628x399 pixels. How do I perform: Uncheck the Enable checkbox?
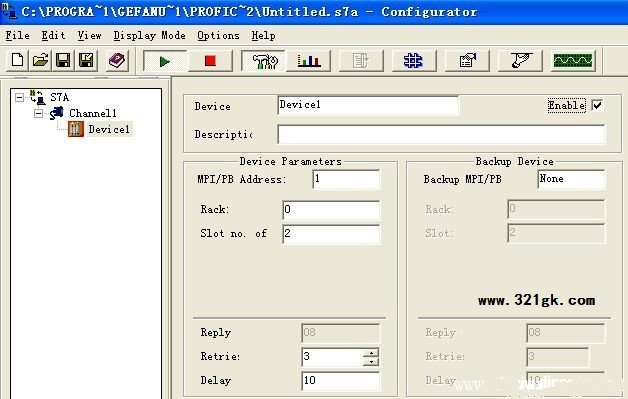597,105
